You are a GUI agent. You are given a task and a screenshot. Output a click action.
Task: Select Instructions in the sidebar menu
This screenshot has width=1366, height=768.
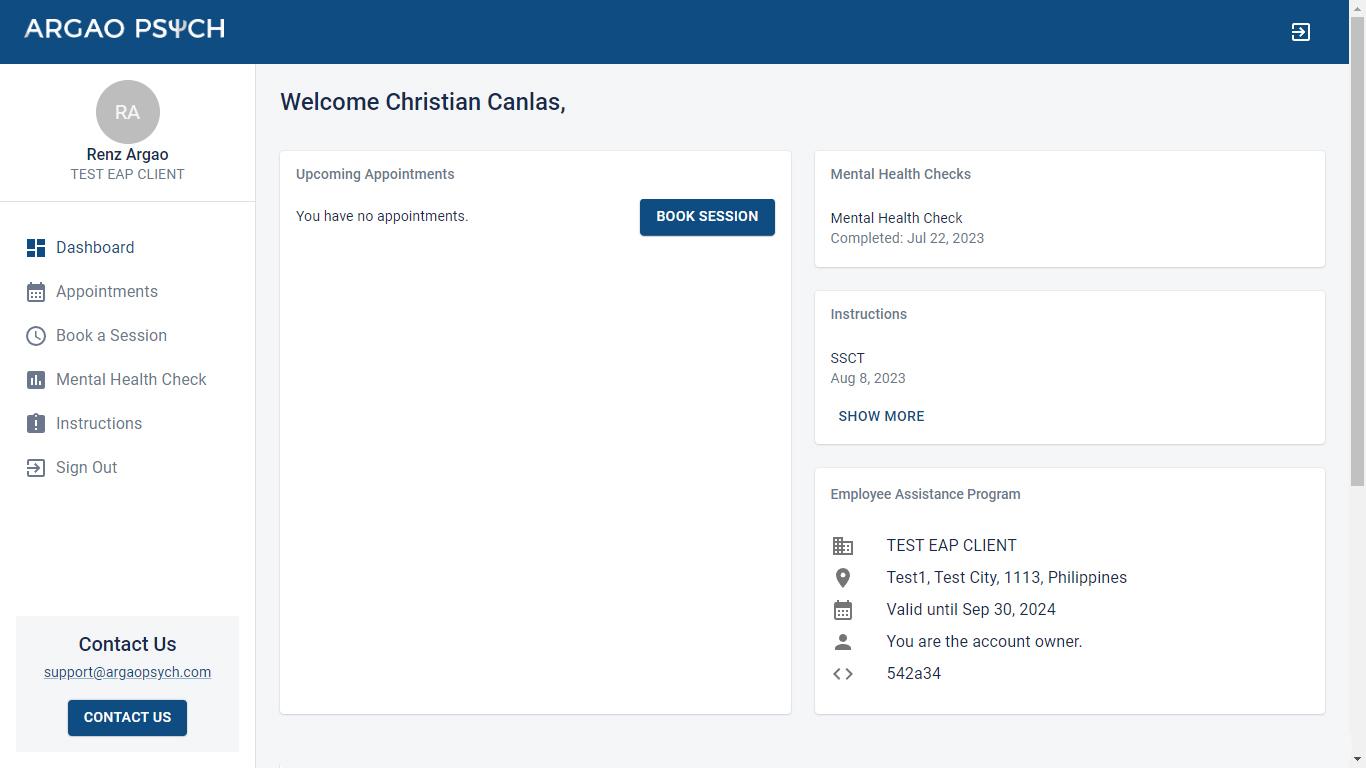pos(99,424)
